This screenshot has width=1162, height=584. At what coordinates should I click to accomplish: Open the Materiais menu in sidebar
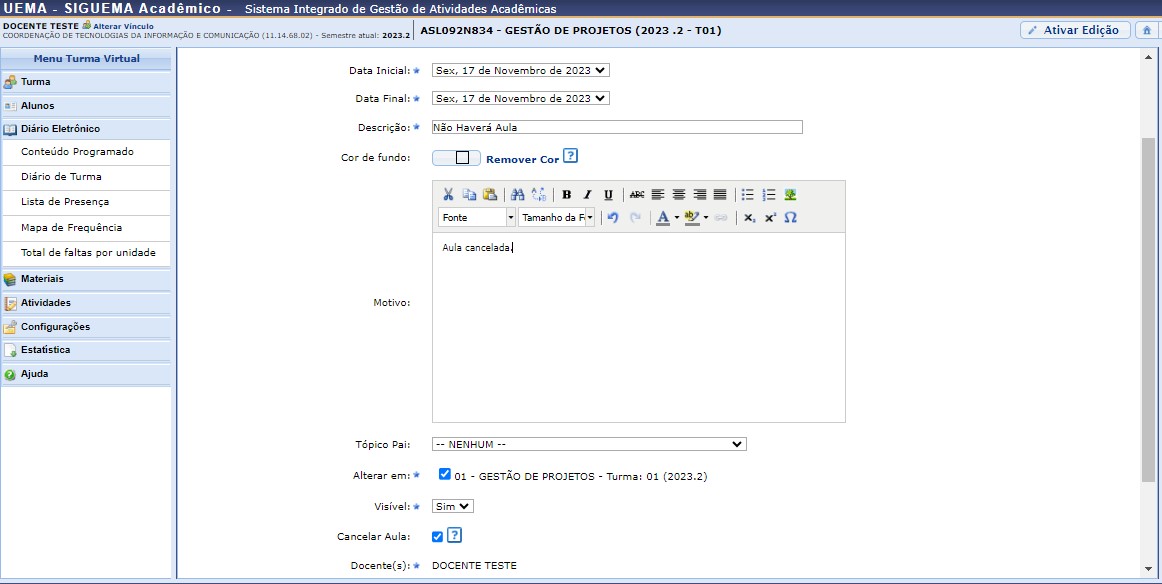(42, 279)
